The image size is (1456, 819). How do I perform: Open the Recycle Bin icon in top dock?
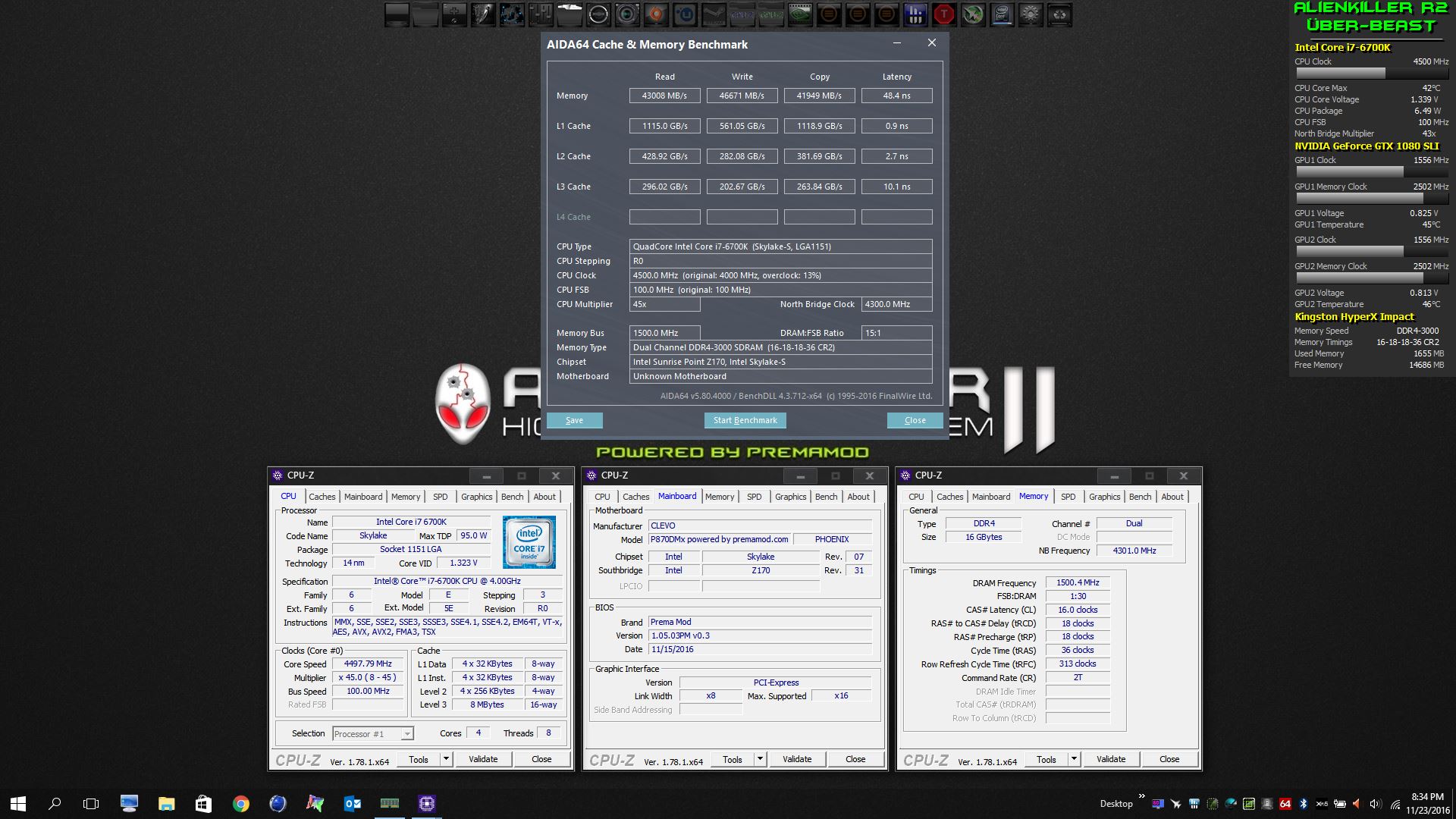coord(1059,14)
